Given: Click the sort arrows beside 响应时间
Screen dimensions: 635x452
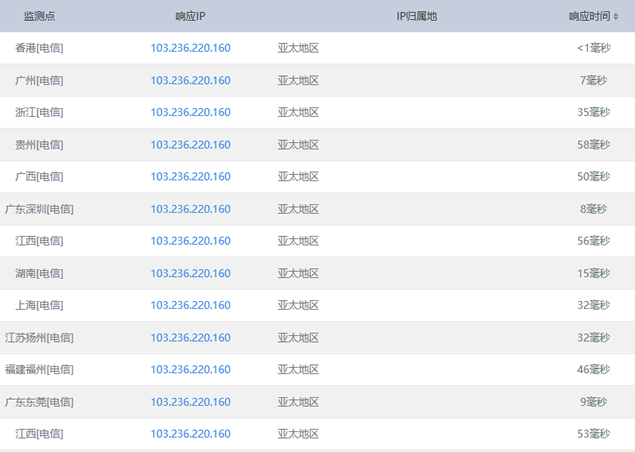Looking at the screenshot, I should coord(616,17).
